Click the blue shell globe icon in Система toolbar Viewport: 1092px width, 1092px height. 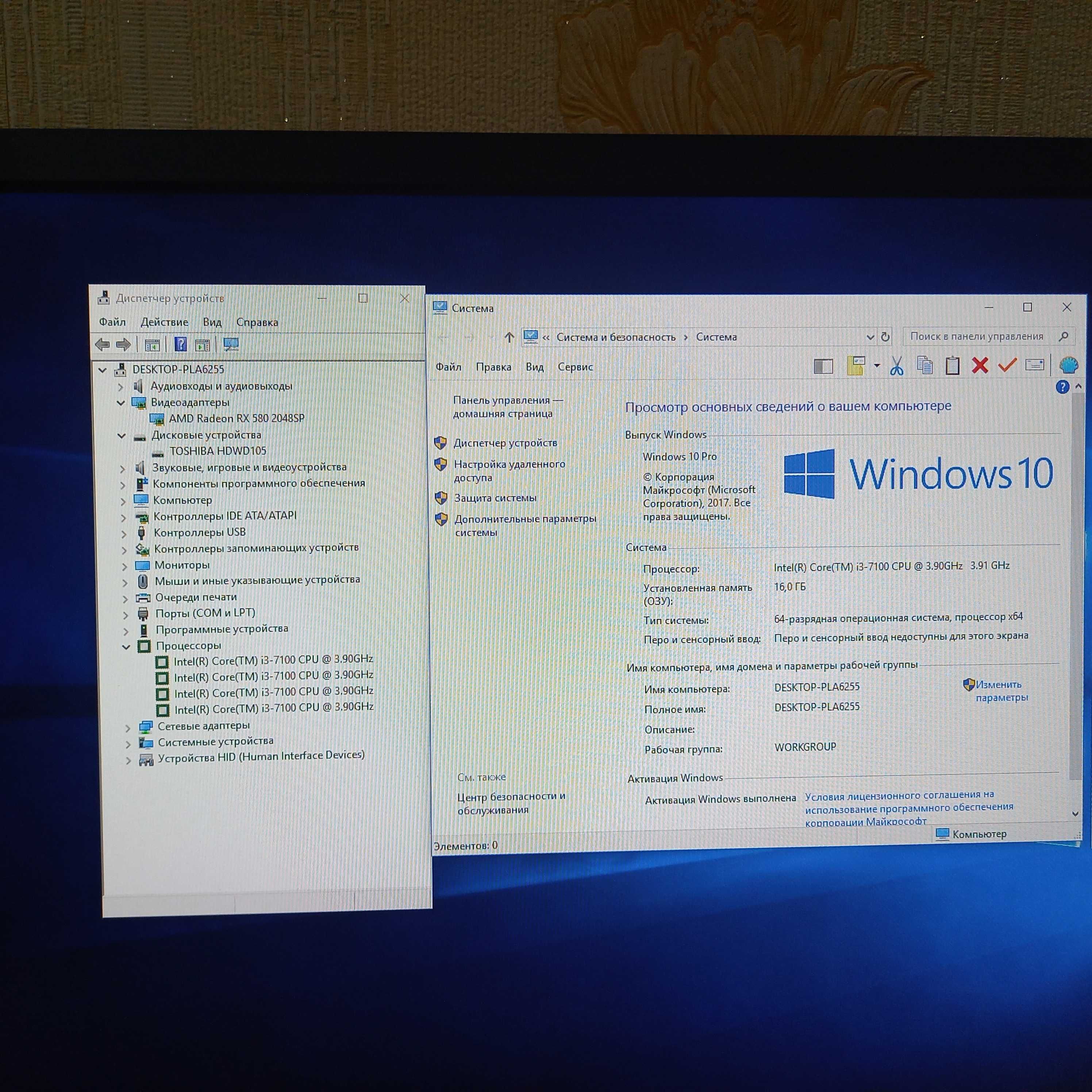pyautogui.click(x=1068, y=365)
